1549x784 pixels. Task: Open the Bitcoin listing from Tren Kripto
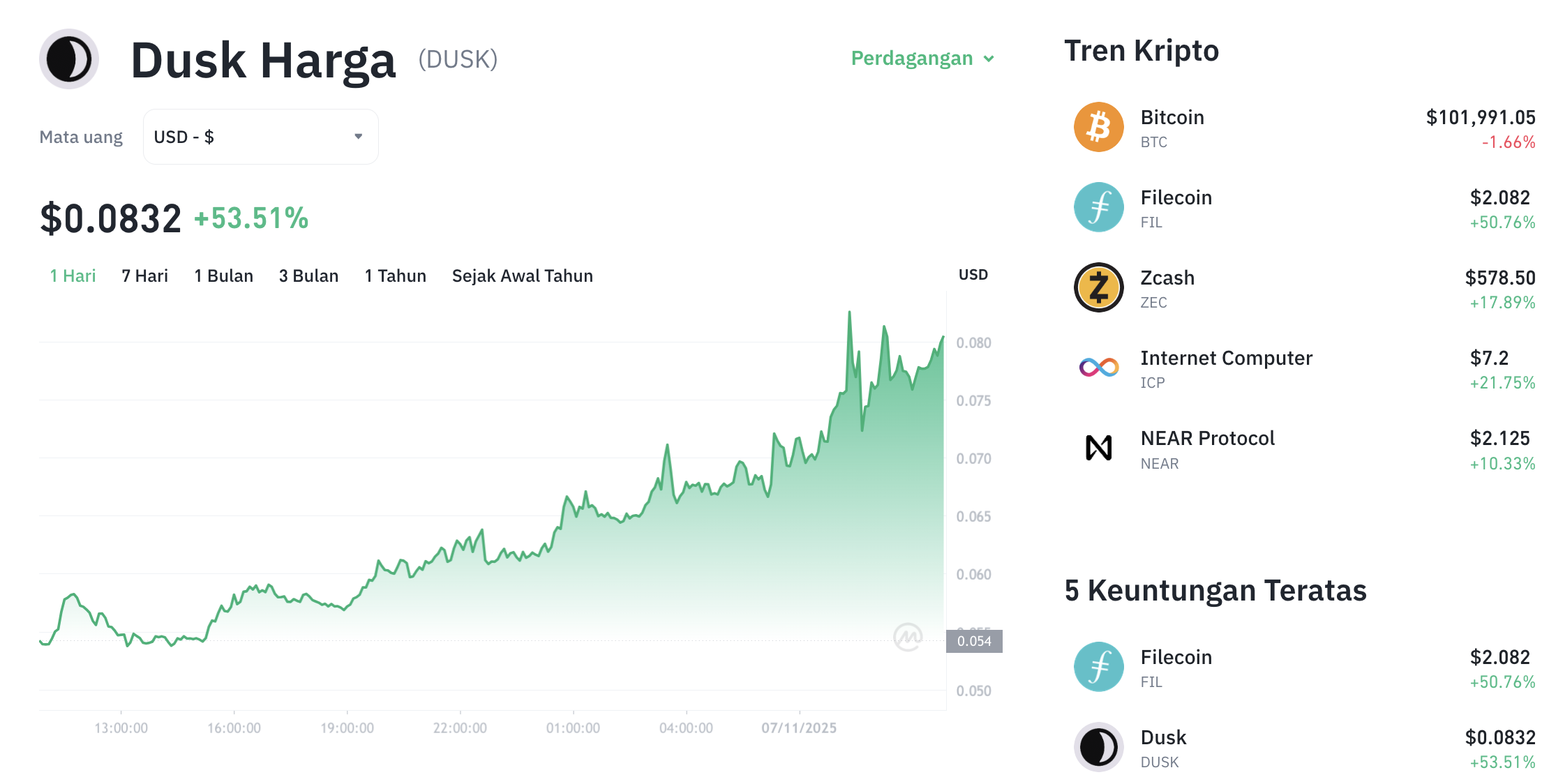[1172, 117]
